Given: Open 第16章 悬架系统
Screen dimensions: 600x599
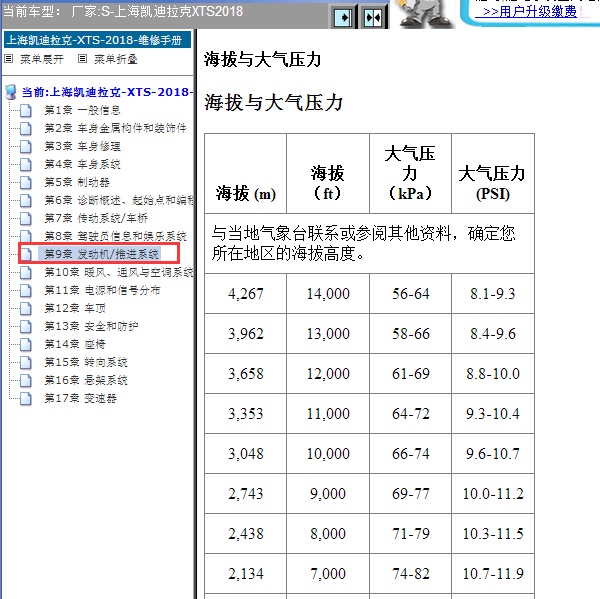Looking at the screenshot, I should pos(86,380).
